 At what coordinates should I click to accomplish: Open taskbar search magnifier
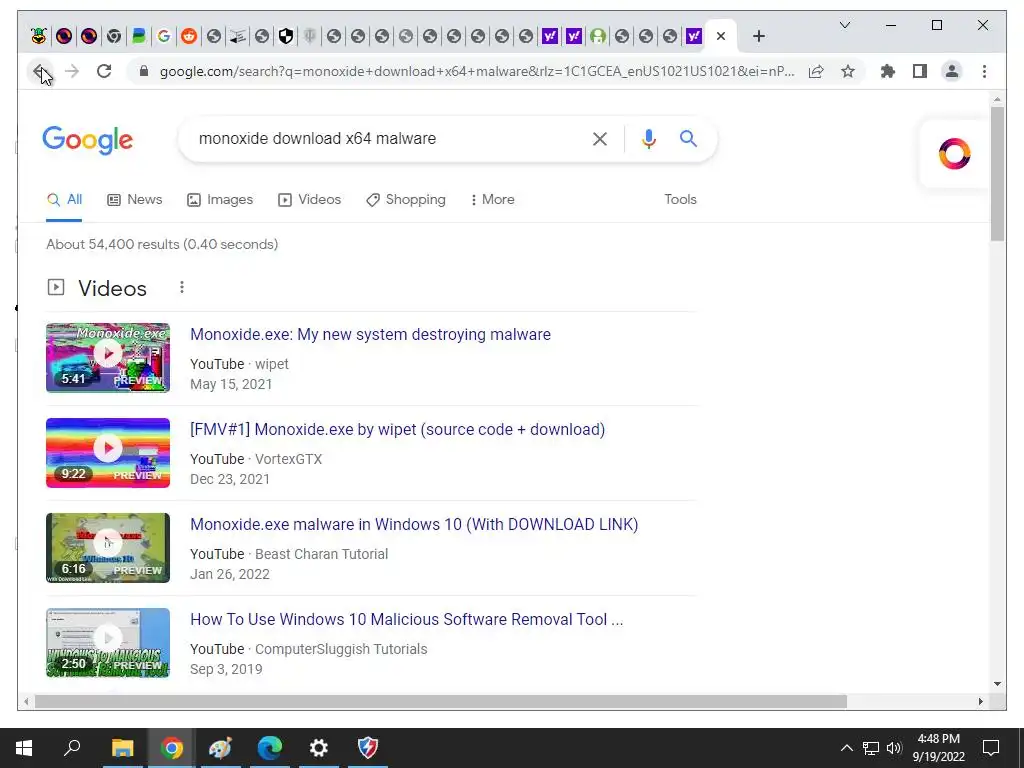[x=72, y=748]
